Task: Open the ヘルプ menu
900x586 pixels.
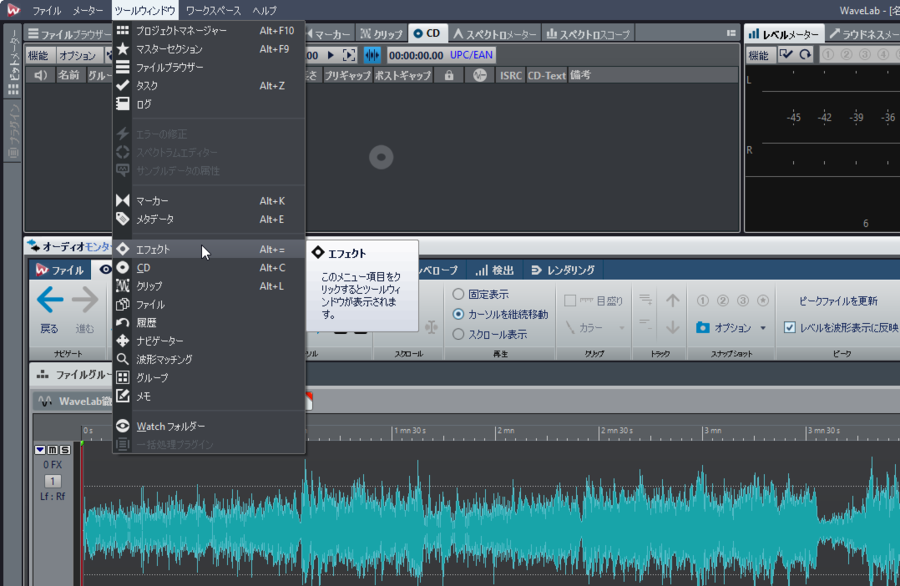Action: [265, 10]
